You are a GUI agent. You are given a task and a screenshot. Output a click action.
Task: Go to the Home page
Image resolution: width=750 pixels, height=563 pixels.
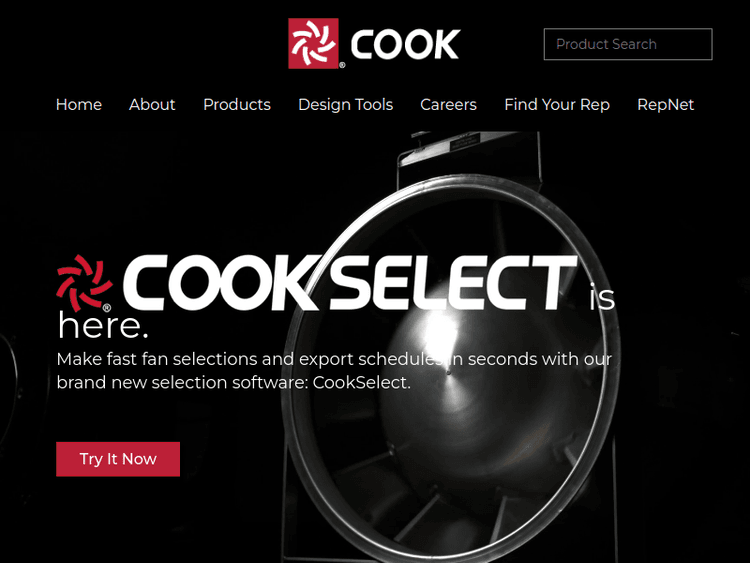click(79, 104)
